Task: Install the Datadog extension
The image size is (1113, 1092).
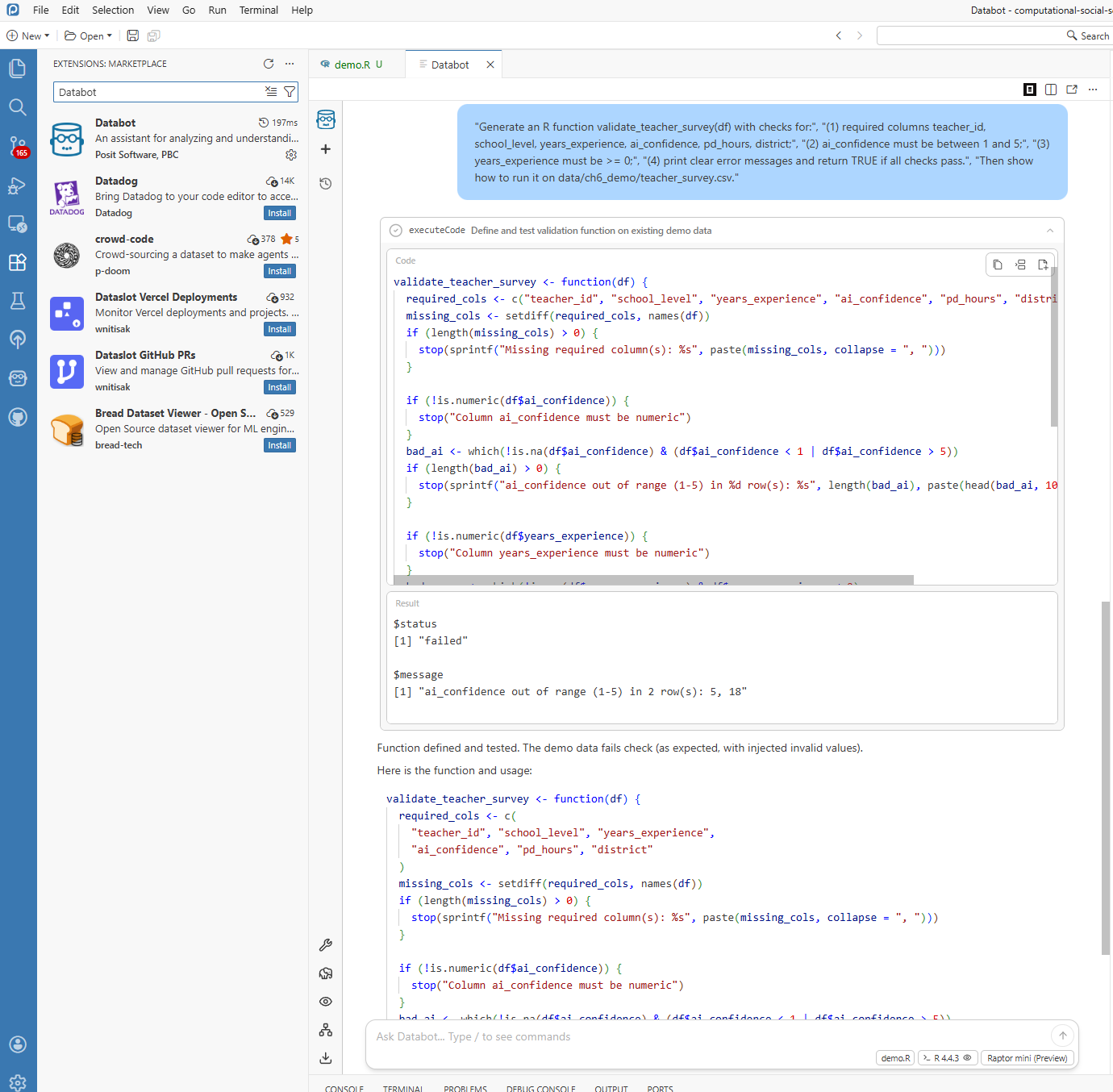Action: pyautogui.click(x=280, y=213)
